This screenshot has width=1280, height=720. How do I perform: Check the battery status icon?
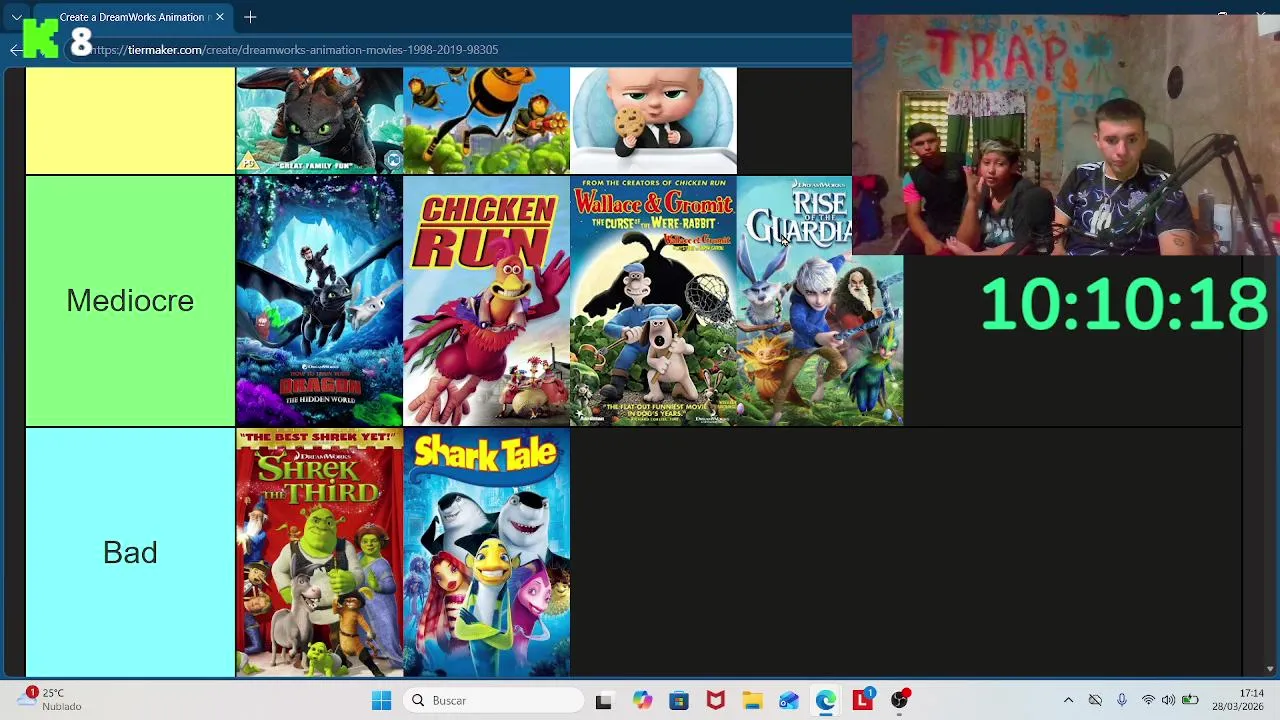point(1190,700)
